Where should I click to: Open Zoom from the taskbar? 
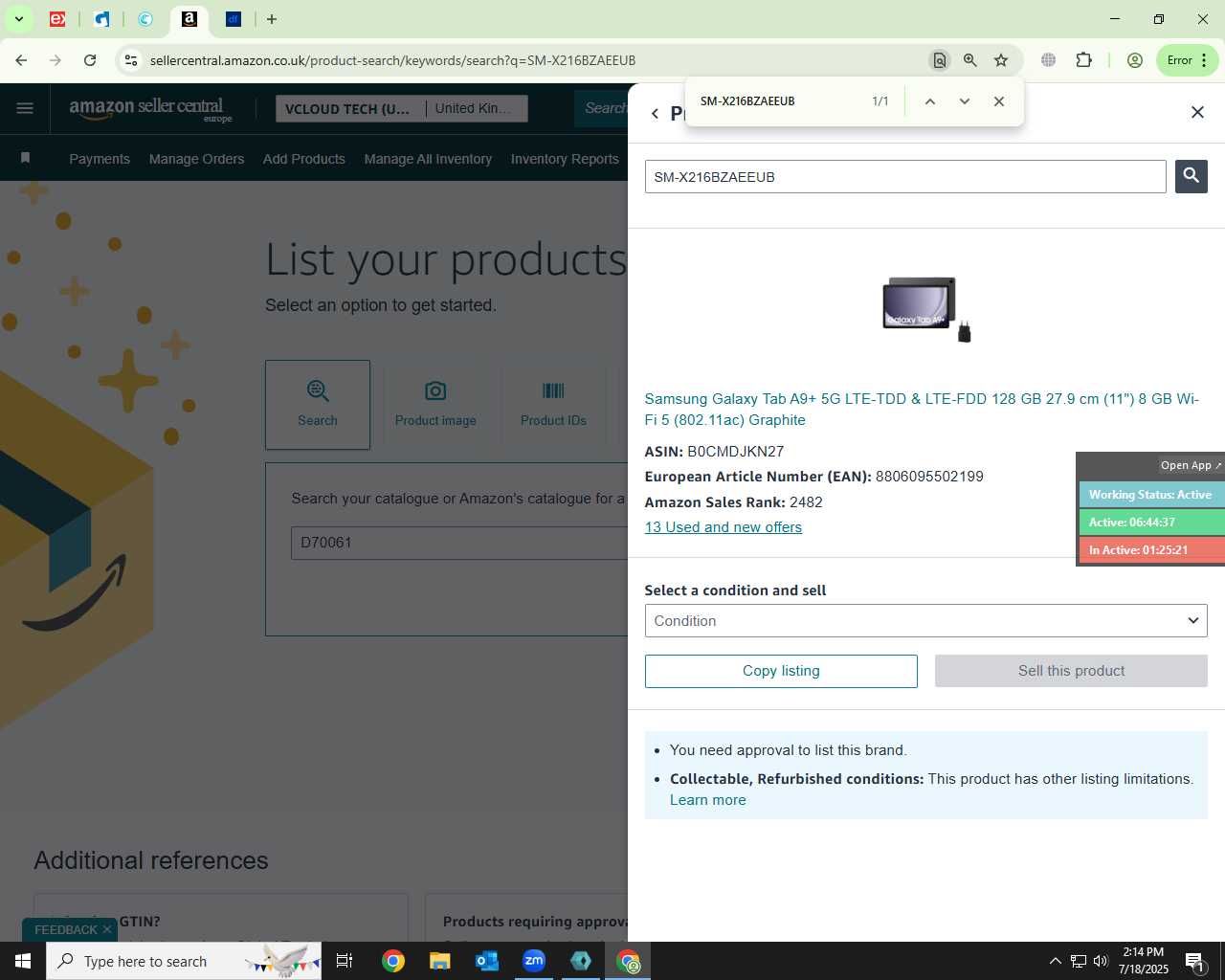point(534,961)
